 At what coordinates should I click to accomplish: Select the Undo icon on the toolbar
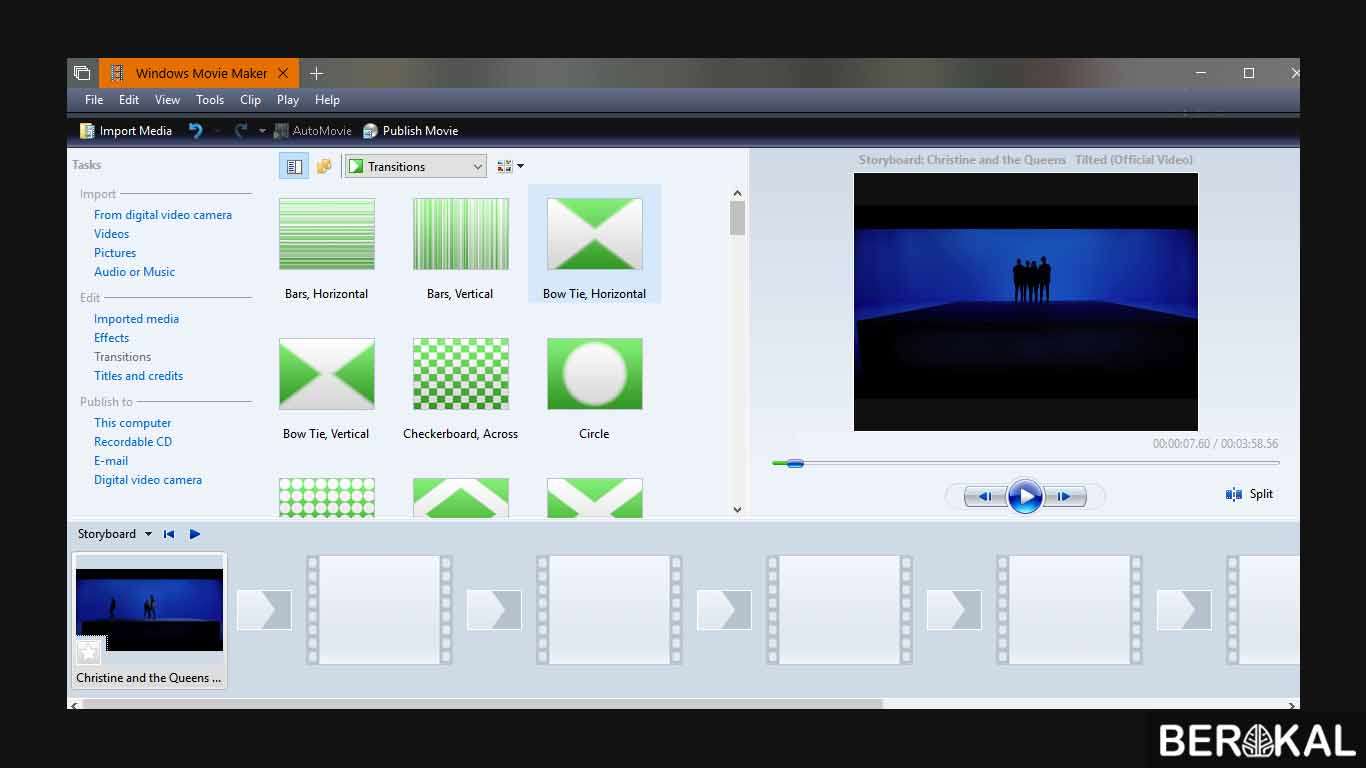click(196, 130)
